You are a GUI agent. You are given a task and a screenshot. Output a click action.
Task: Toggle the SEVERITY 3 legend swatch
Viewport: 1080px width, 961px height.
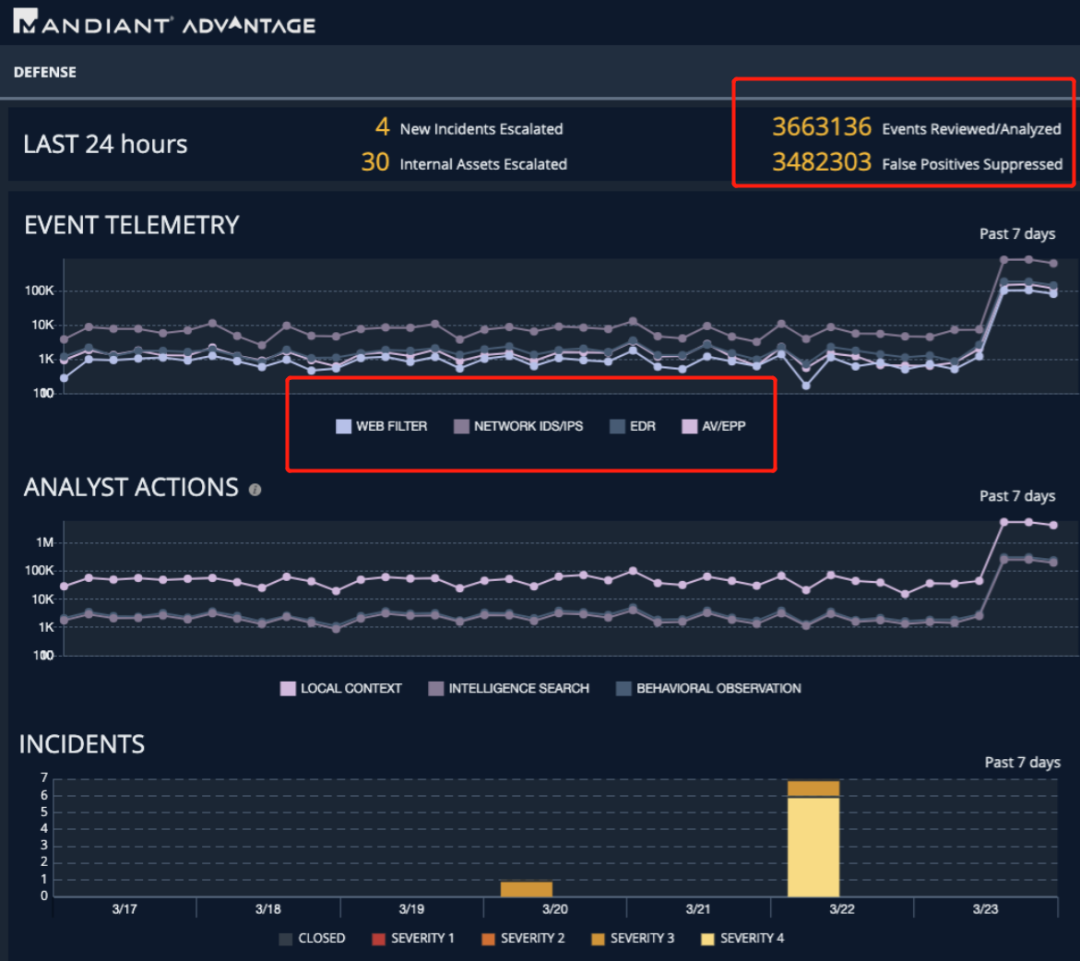[598, 939]
